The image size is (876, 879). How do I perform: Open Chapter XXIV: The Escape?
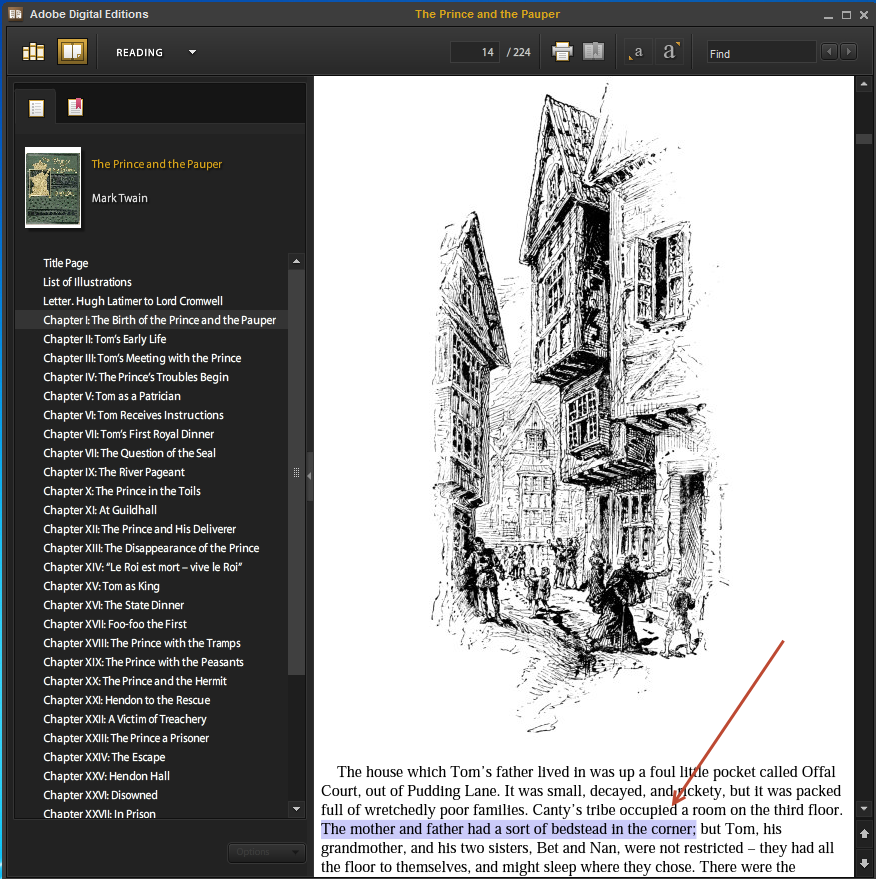pos(104,757)
